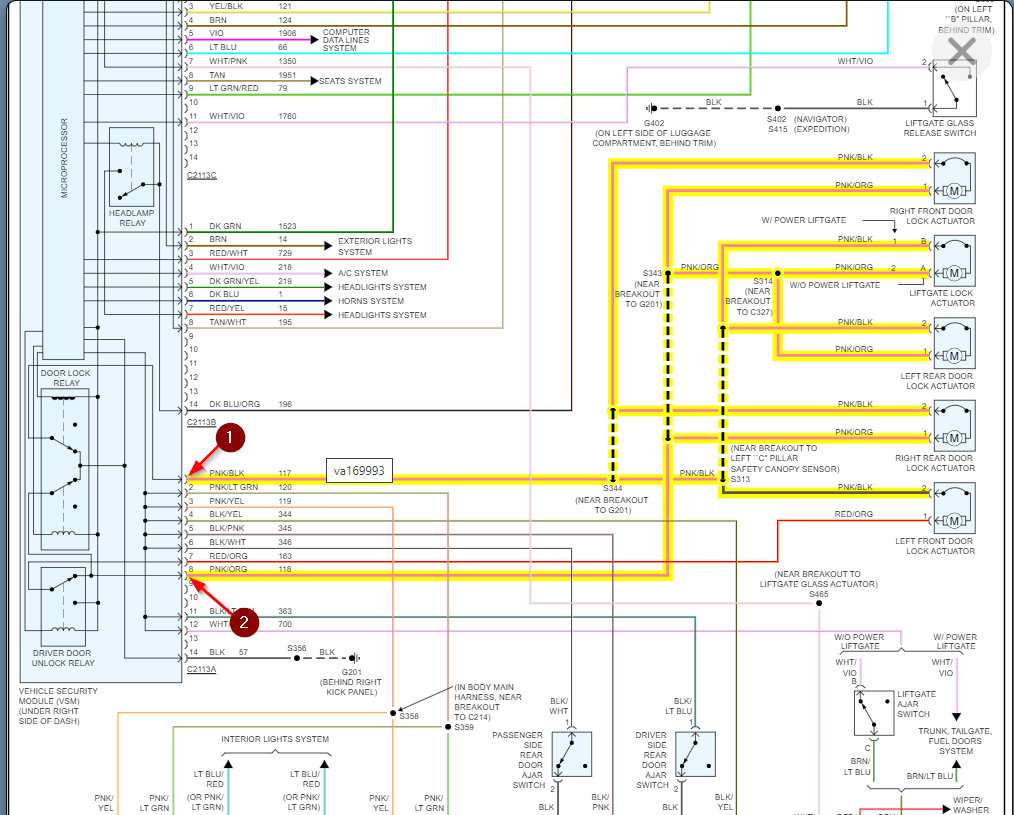Click the S343 splice label

(x=652, y=273)
